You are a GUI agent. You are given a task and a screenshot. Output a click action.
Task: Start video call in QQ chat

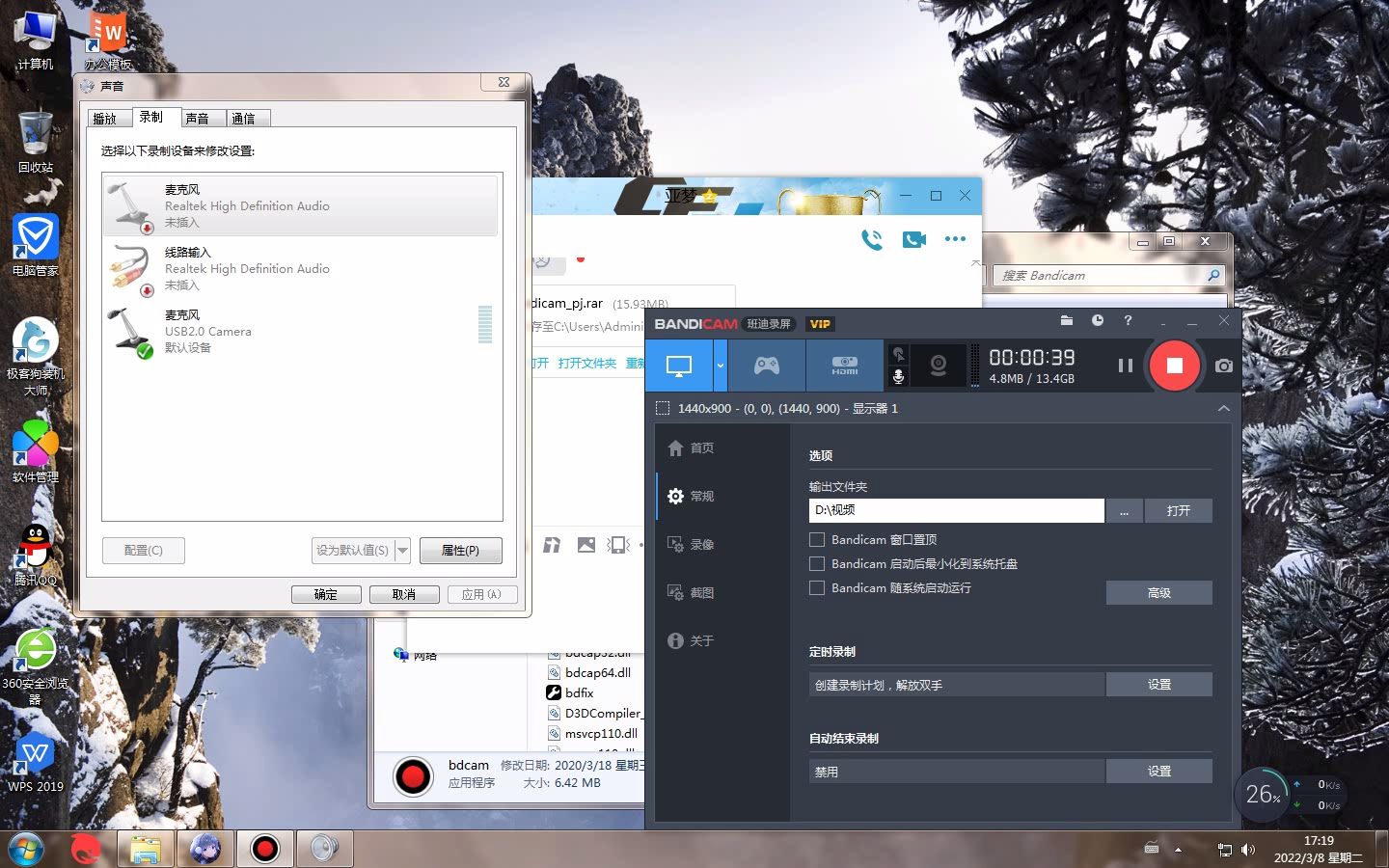[913, 239]
